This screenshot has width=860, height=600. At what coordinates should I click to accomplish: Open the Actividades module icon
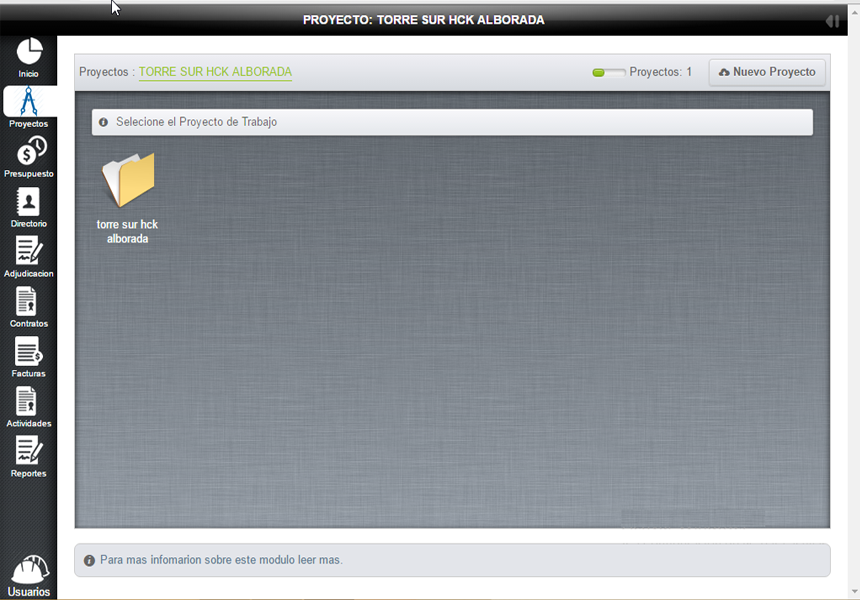tap(29, 402)
